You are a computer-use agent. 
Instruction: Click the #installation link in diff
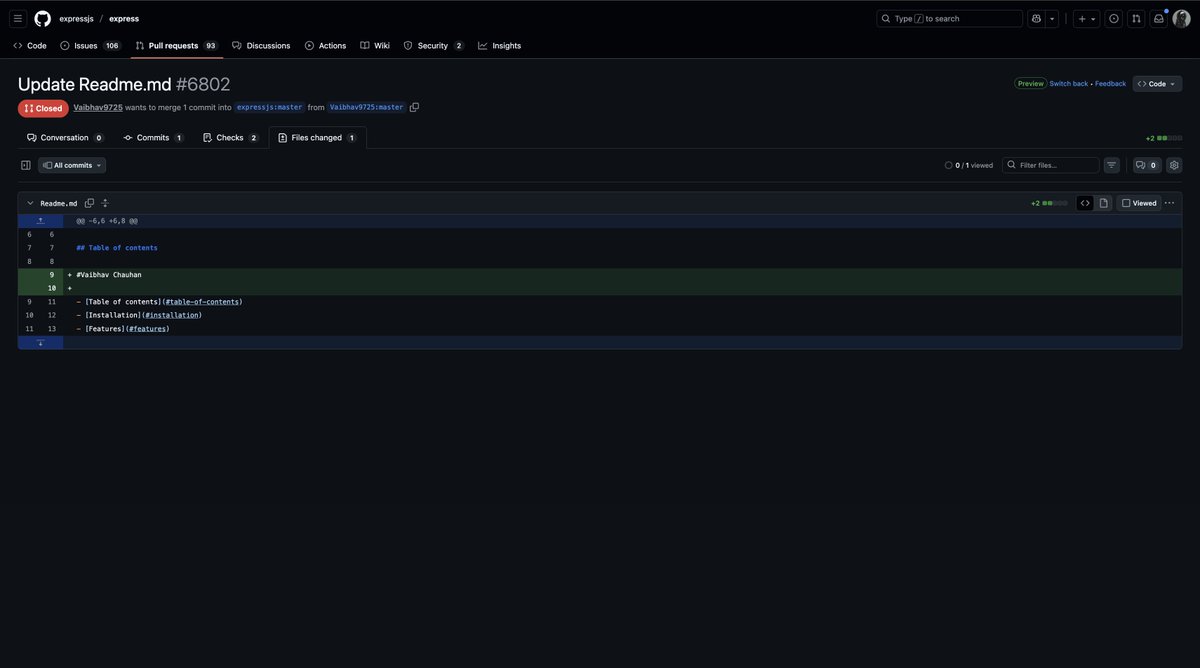point(172,315)
